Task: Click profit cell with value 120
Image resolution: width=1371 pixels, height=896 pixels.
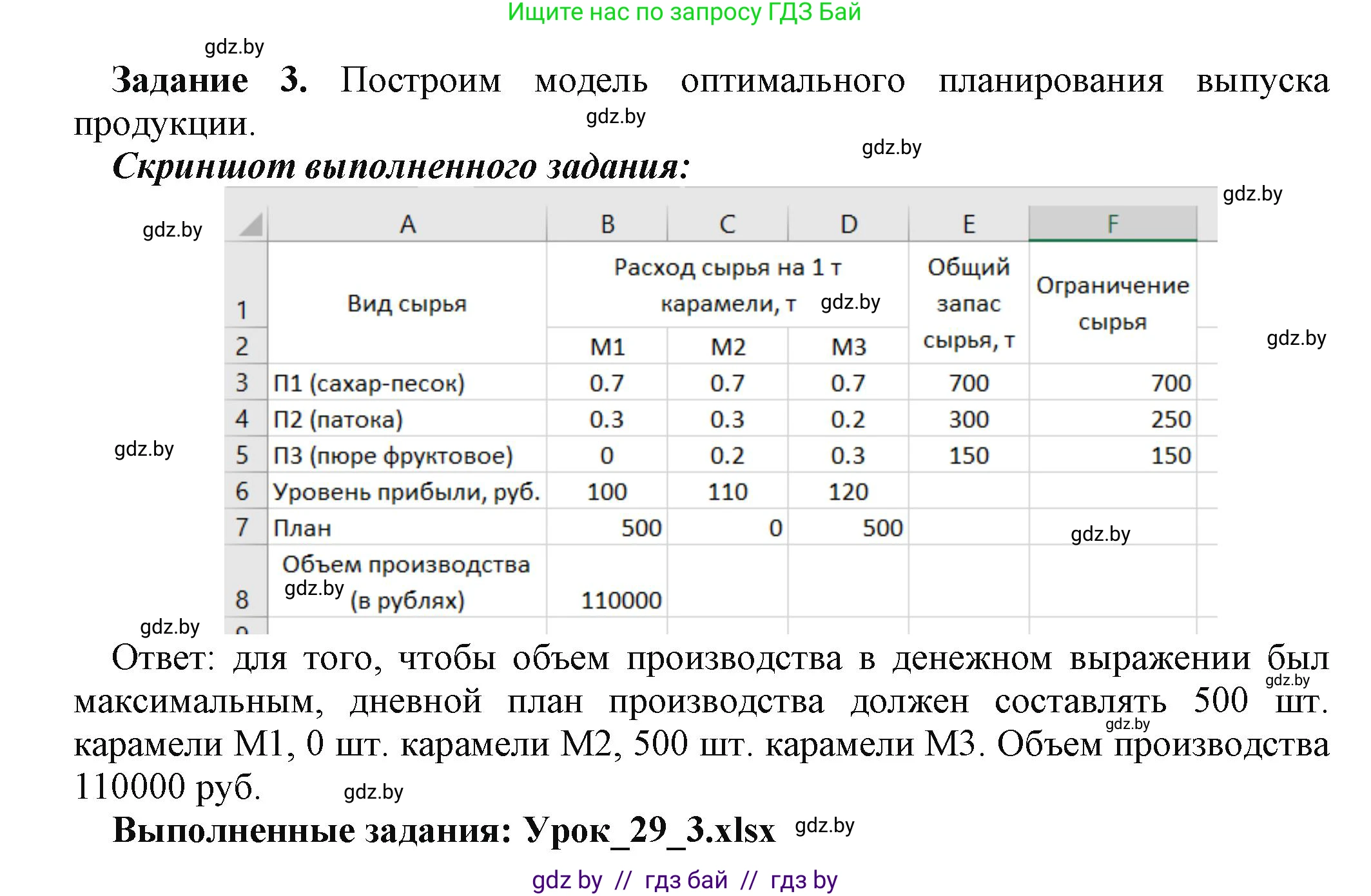Action: click(848, 491)
